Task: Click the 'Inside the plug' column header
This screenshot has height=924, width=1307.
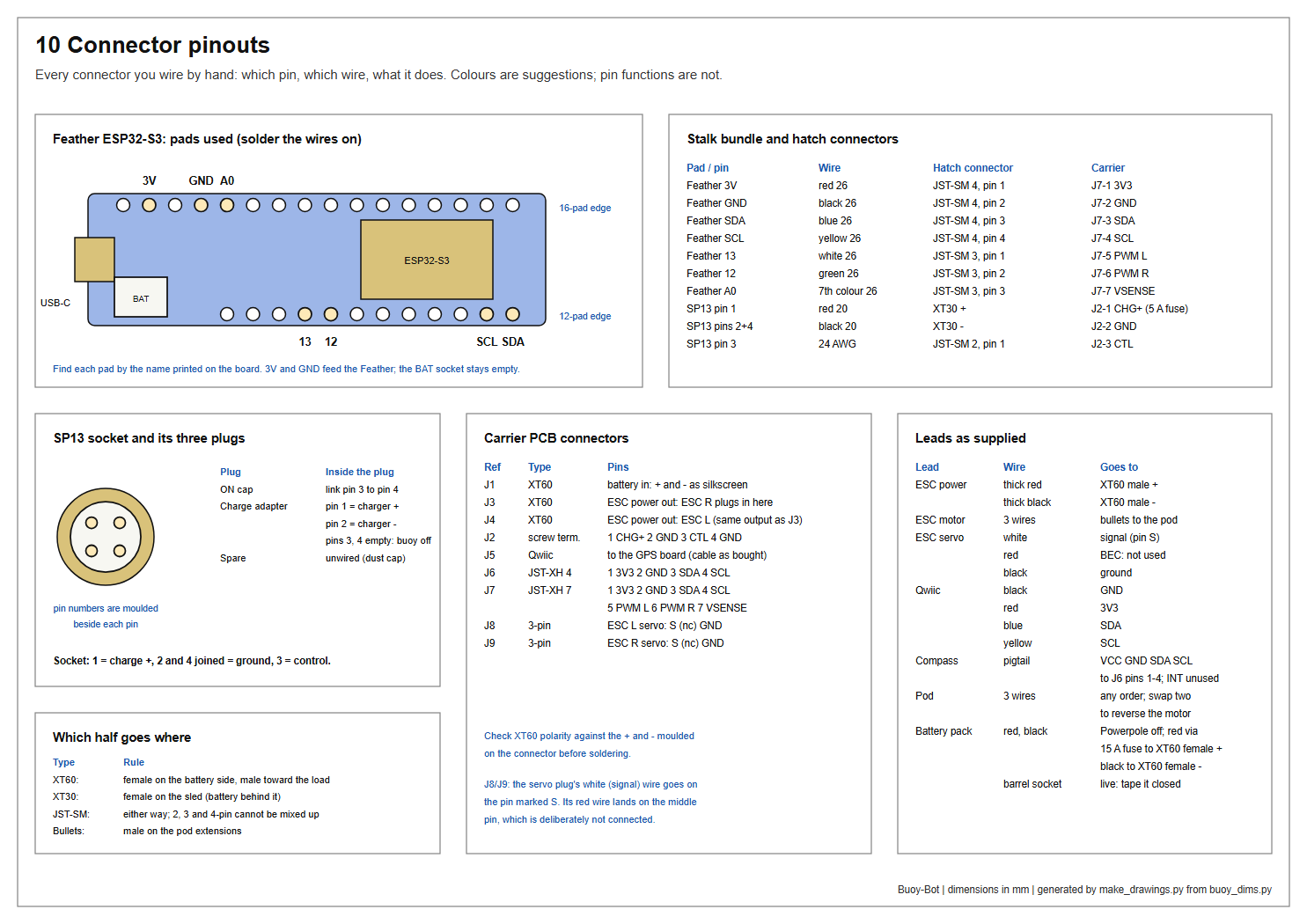Action: (360, 472)
